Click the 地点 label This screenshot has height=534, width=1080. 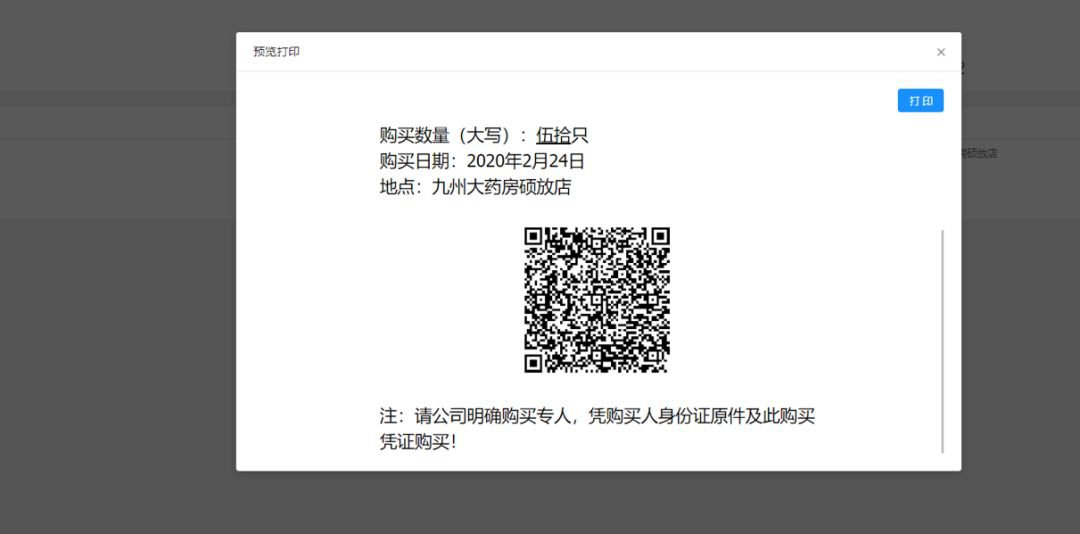pyautogui.click(x=401, y=187)
